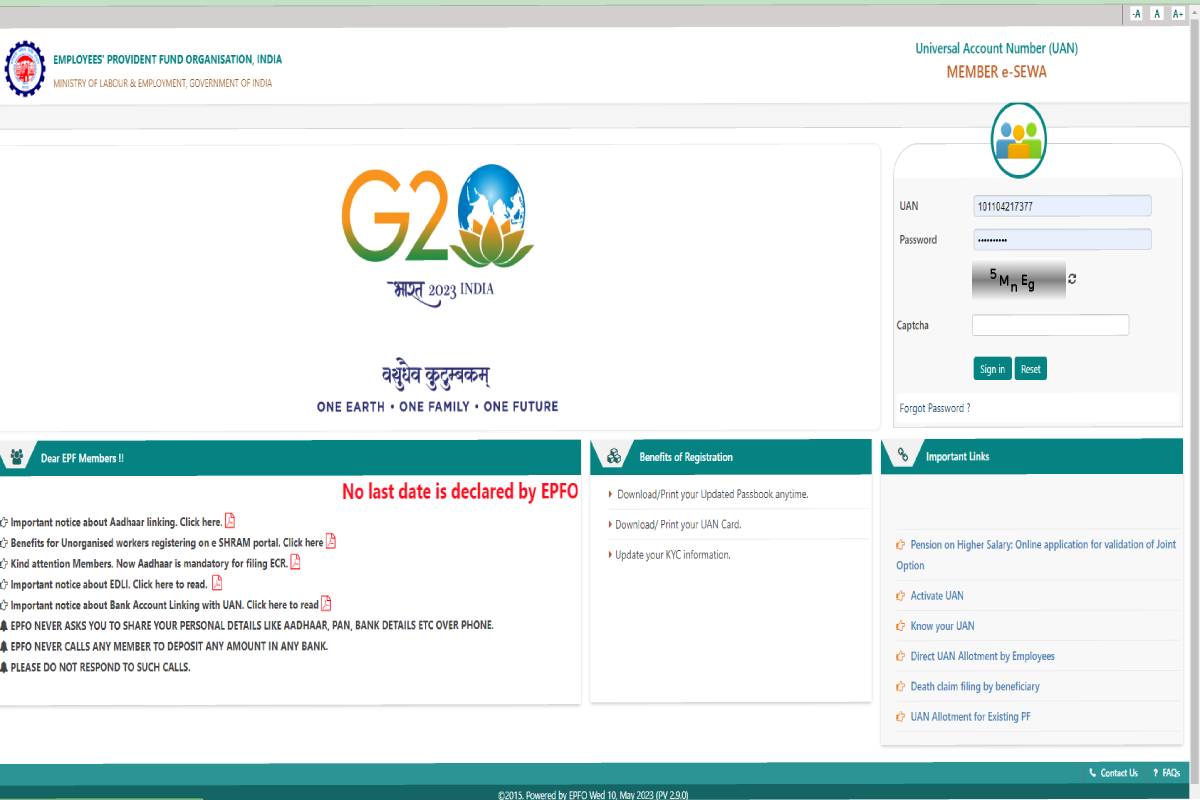This screenshot has height=800, width=1200.
Task: Open PDF for Aadhaar linking notice
Action: coord(230,520)
